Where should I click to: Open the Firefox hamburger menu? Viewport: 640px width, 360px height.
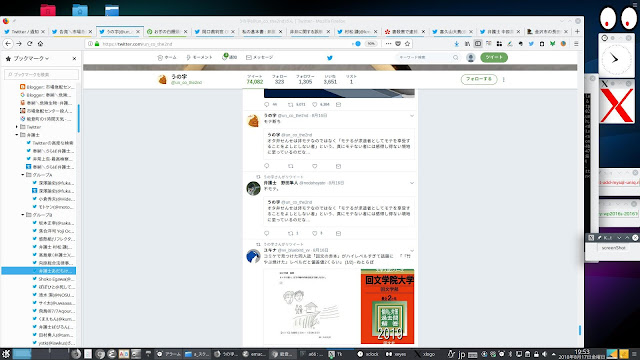(576, 44)
